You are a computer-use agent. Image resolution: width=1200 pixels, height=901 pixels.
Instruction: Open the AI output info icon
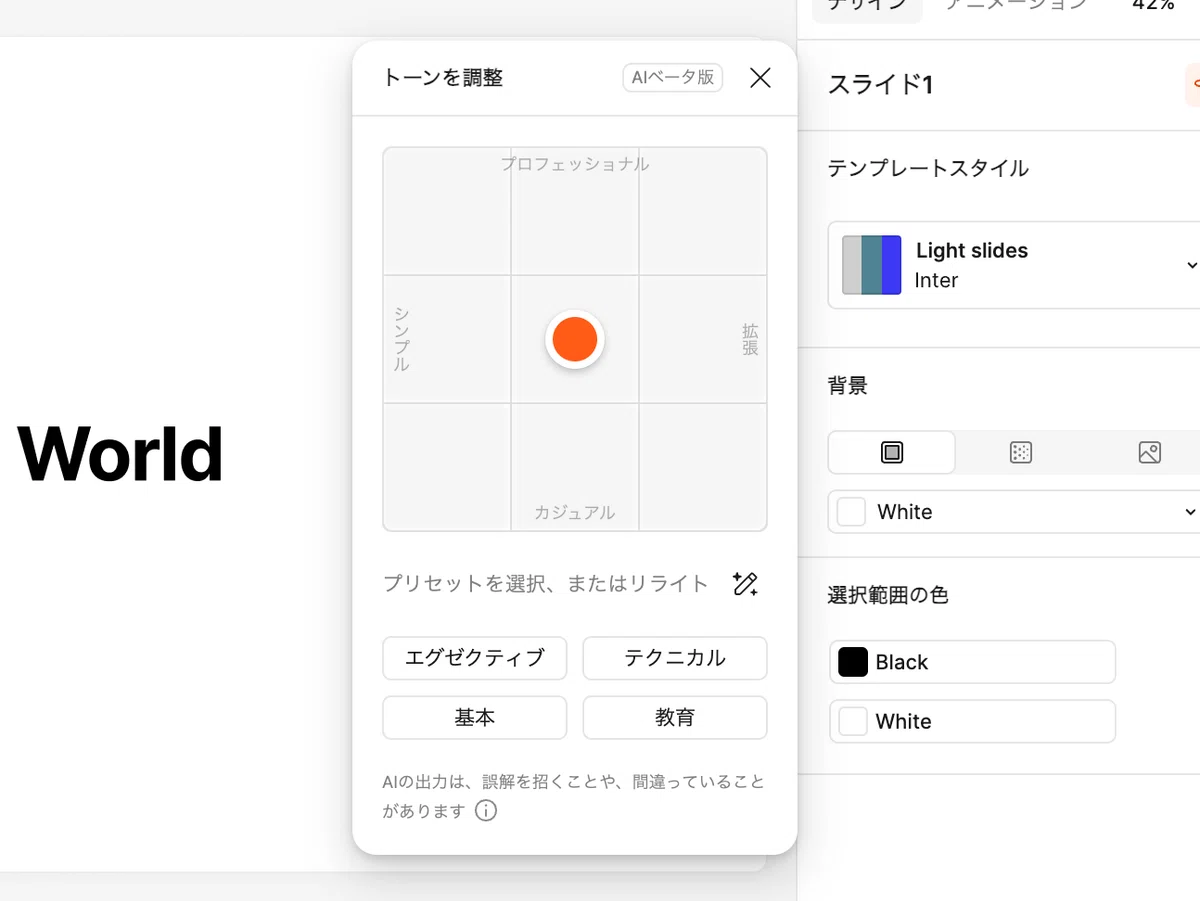tap(486, 811)
